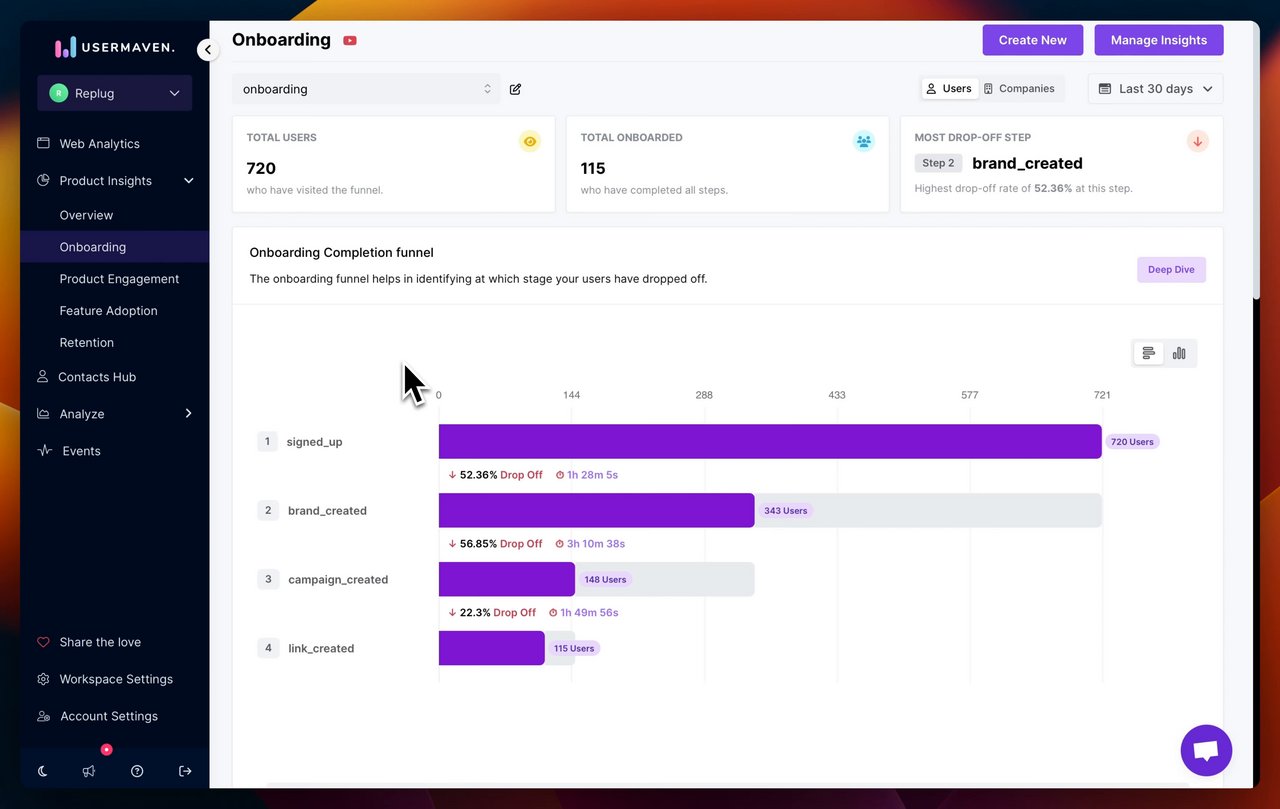Click the brand_created funnel bar
This screenshot has height=809, width=1280.
coord(596,511)
